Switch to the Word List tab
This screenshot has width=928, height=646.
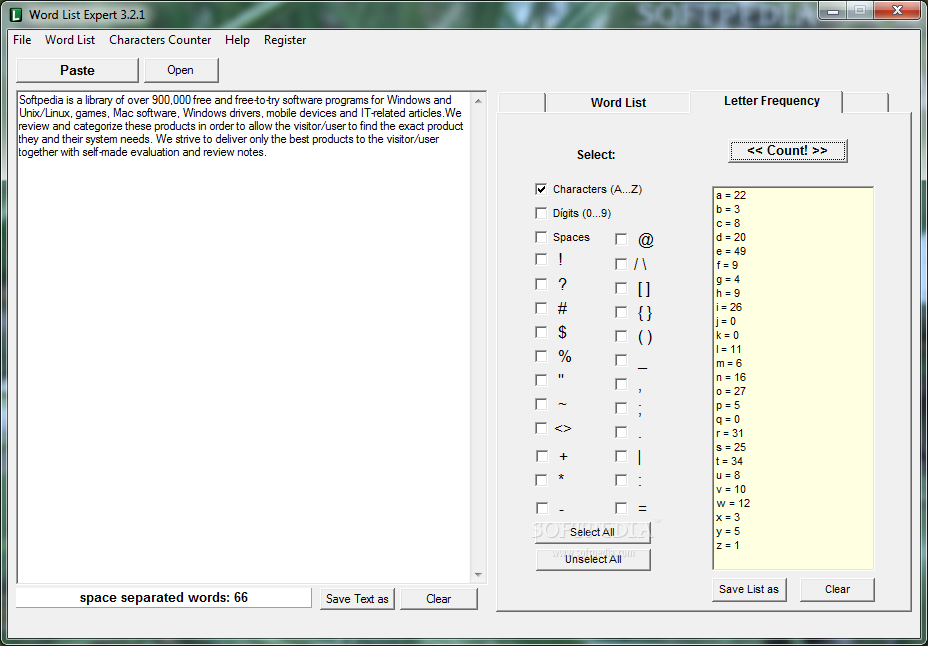click(x=618, y=103)
